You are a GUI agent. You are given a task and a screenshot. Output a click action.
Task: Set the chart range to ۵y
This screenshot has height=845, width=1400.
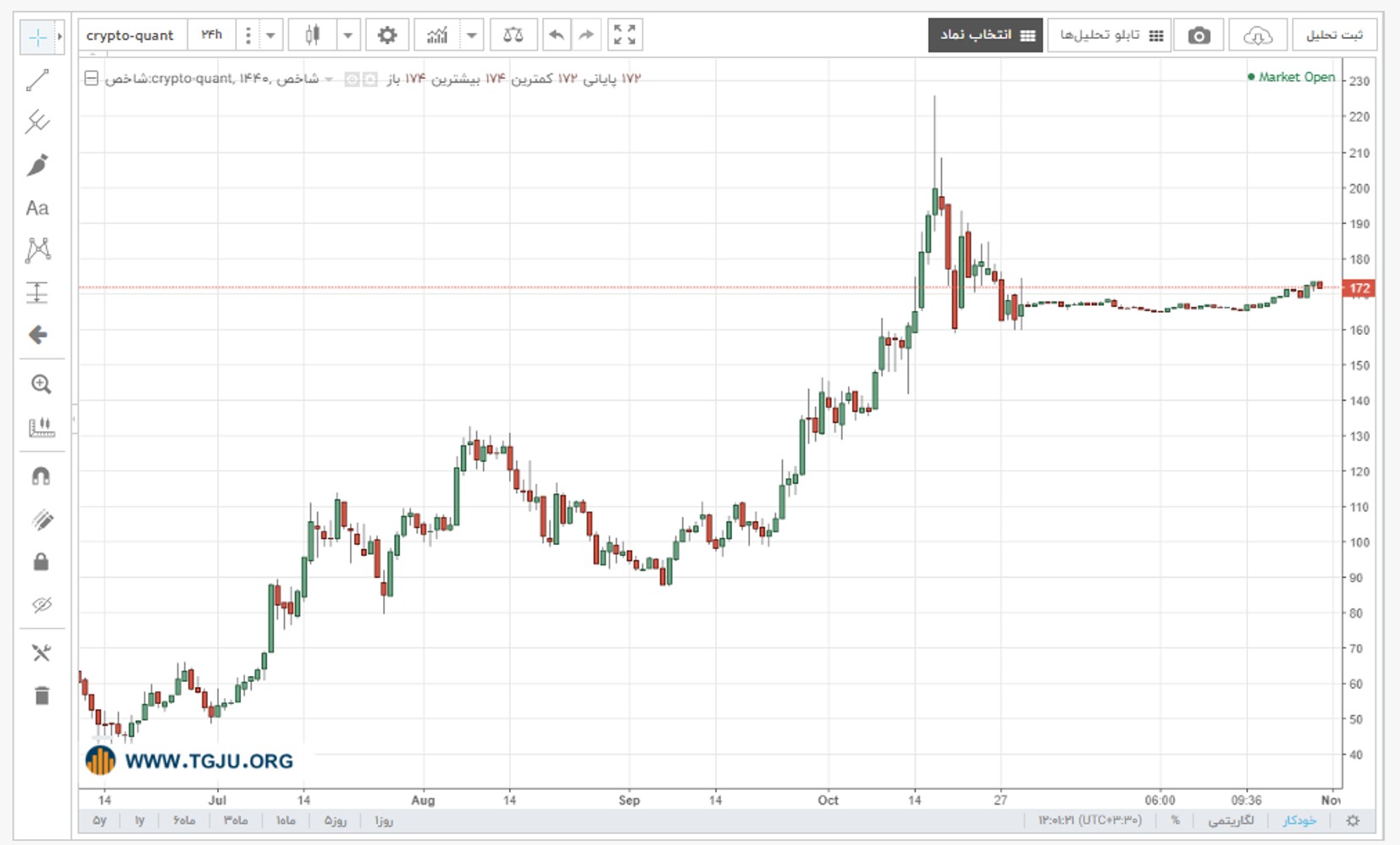[x=100, y=820]
